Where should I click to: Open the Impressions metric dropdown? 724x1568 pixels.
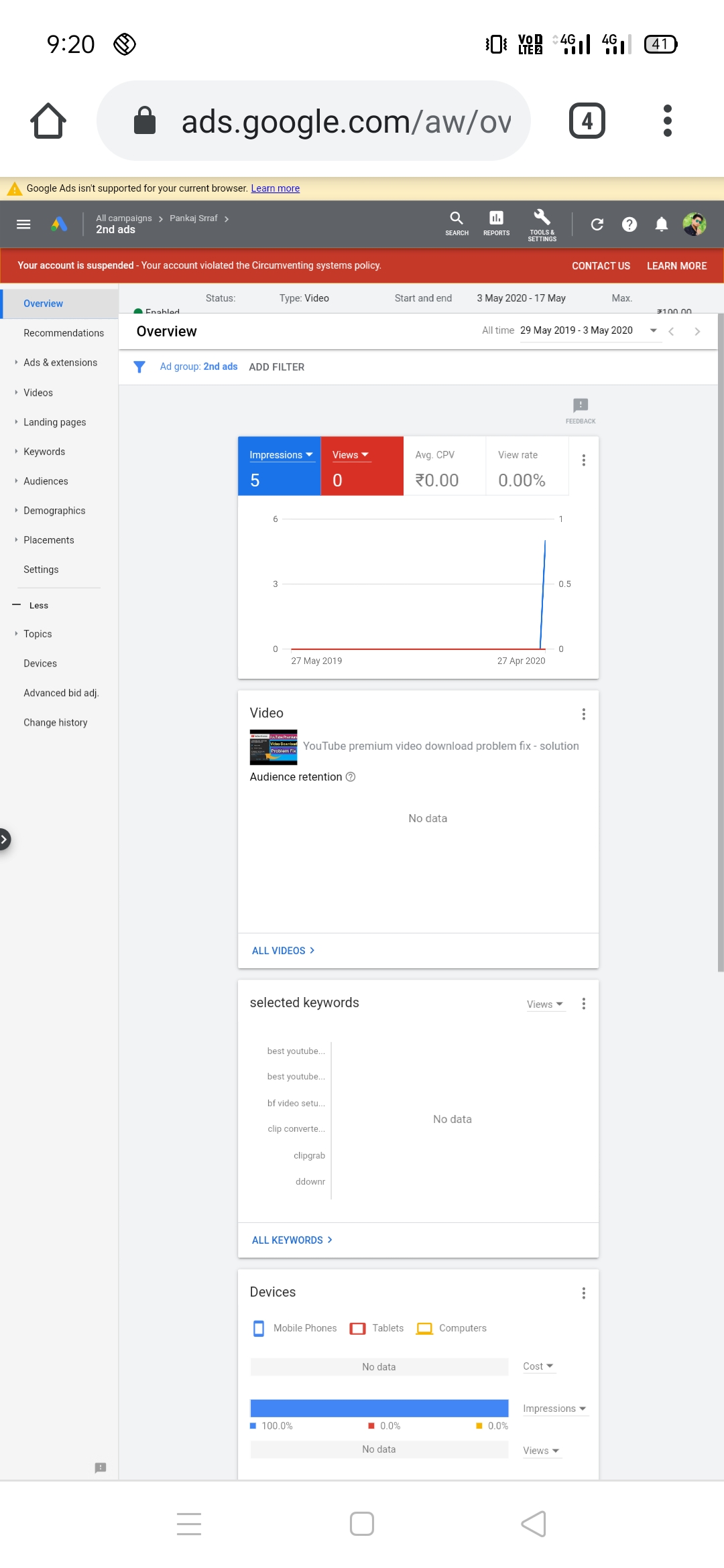click(x=282, y=455)
